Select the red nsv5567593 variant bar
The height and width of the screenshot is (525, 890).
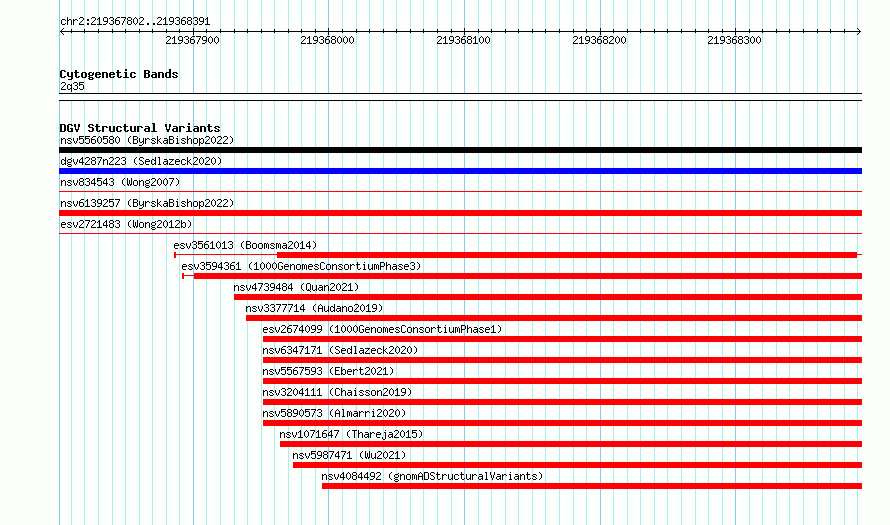click(562, 381)
